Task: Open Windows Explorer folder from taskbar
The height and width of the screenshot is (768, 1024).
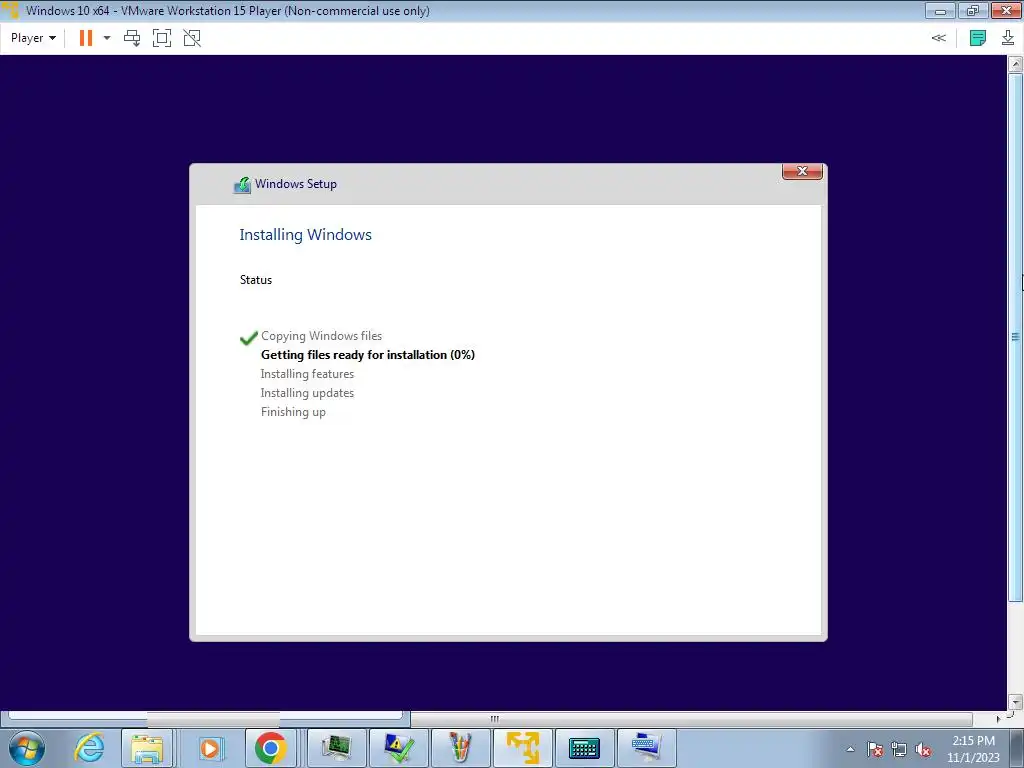Action: tap(147, 748)
